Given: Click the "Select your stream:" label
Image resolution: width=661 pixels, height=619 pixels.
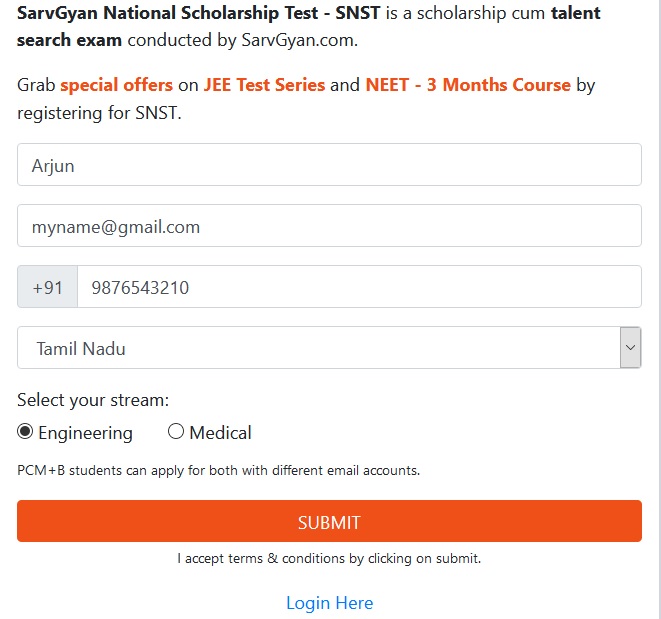Looking at the screenshot, I should [x=93, y=401].
